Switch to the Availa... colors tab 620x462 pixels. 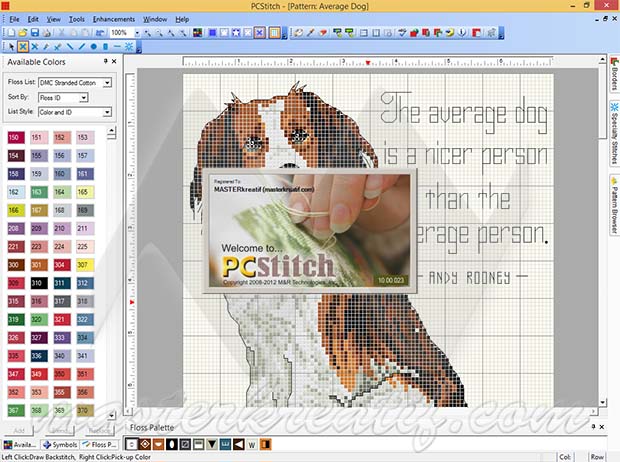(20, 445)
